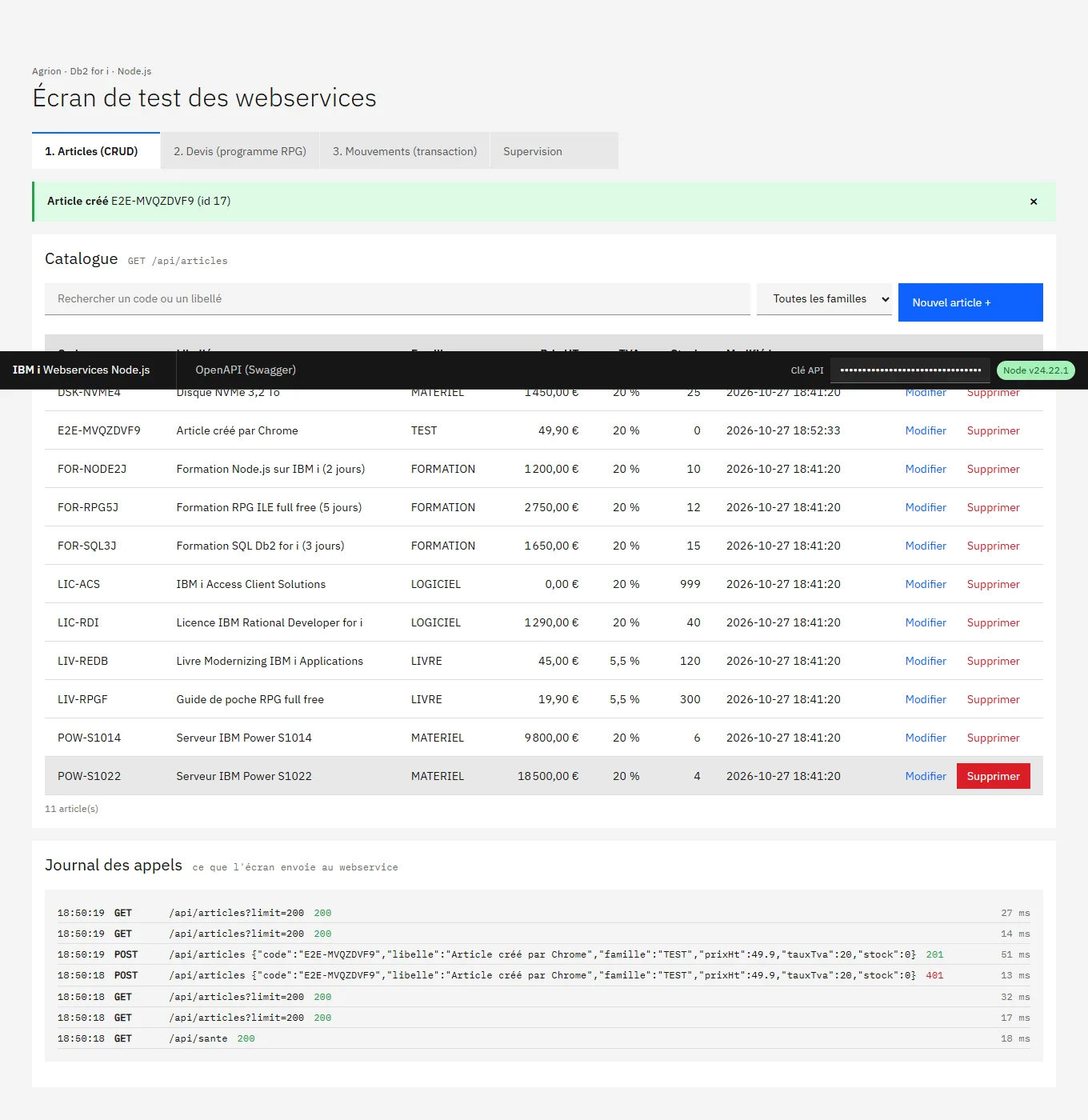Click the journal POST entry with status 401
The image size is (1088, 1120).
(x=544, y=975)
